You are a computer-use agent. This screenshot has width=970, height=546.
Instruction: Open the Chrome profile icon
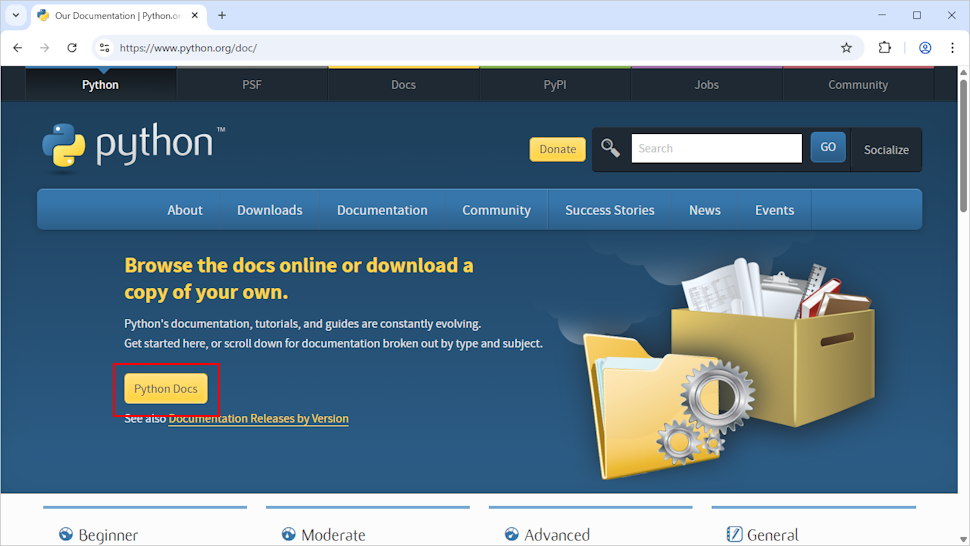point(925,48)
